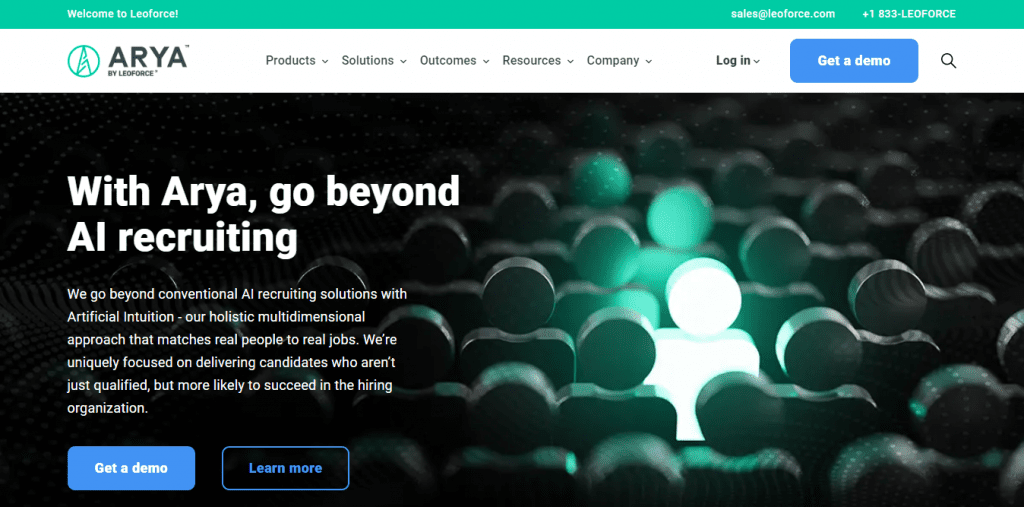Open the Company menu
The height and width of the screenshot is (507, 1024).
(x=619, y=61)
